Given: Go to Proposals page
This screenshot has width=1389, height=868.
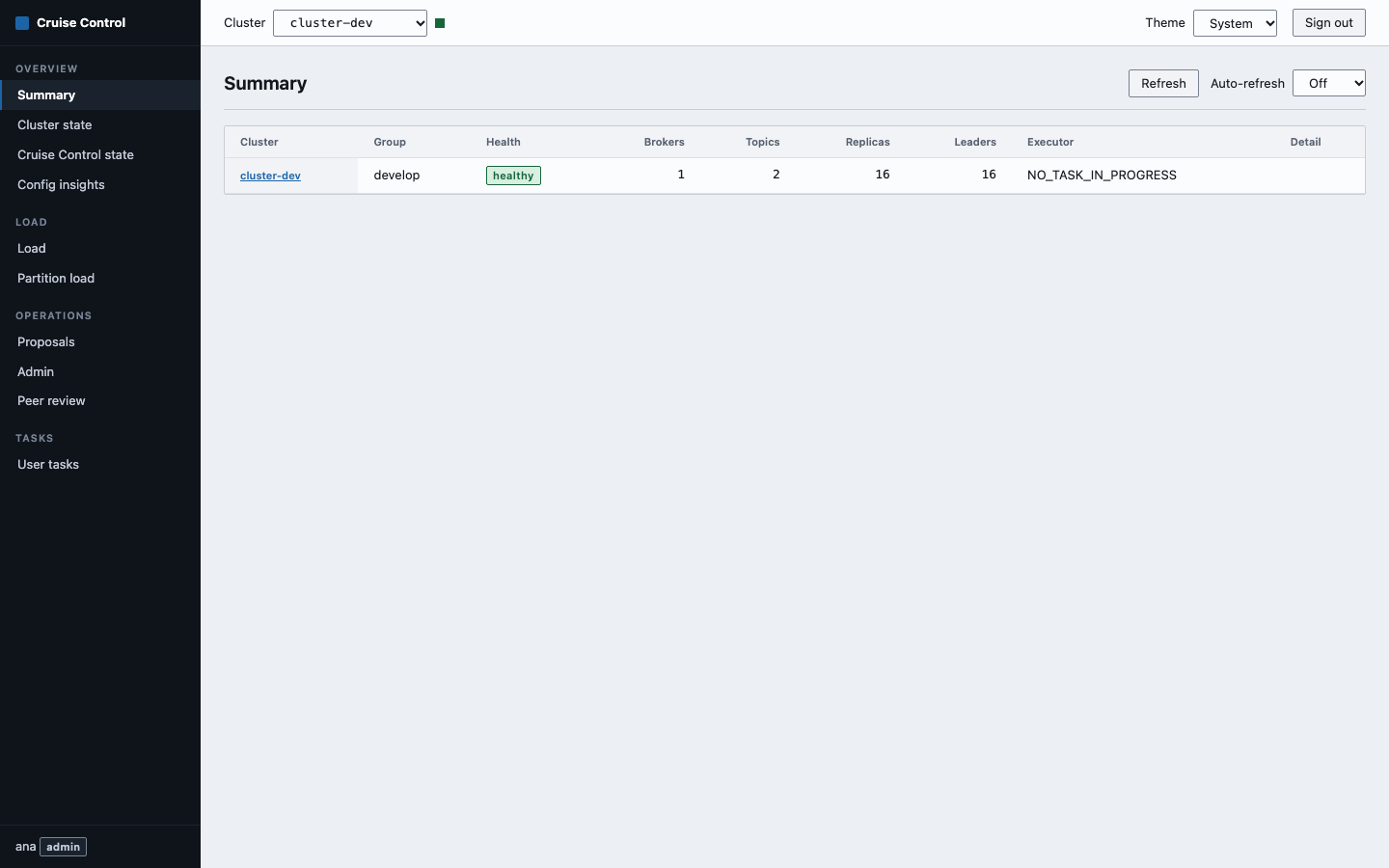Looking at the screenshot, I should coord(100,341).
